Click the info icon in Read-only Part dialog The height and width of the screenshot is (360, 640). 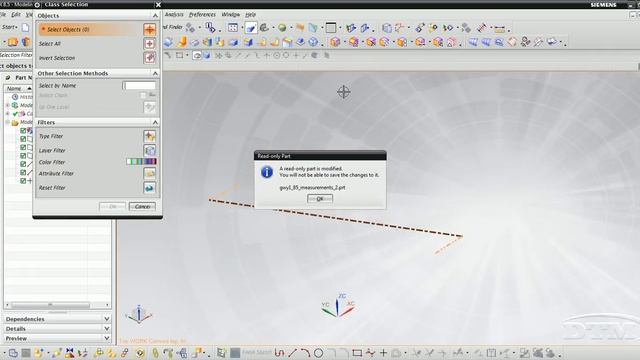(x=267, y=172)
